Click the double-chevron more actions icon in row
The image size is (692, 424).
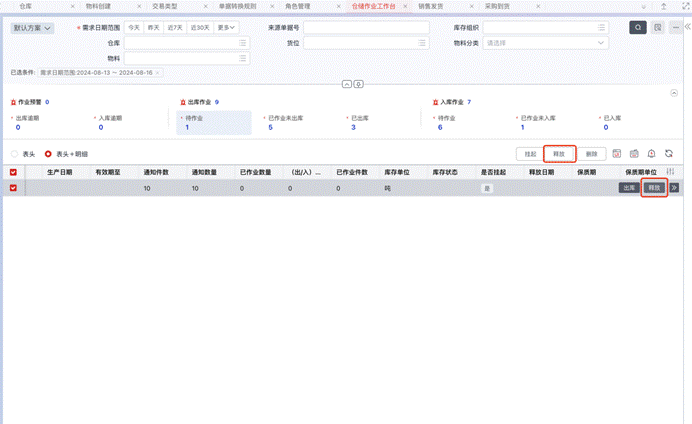click(674, 187)
